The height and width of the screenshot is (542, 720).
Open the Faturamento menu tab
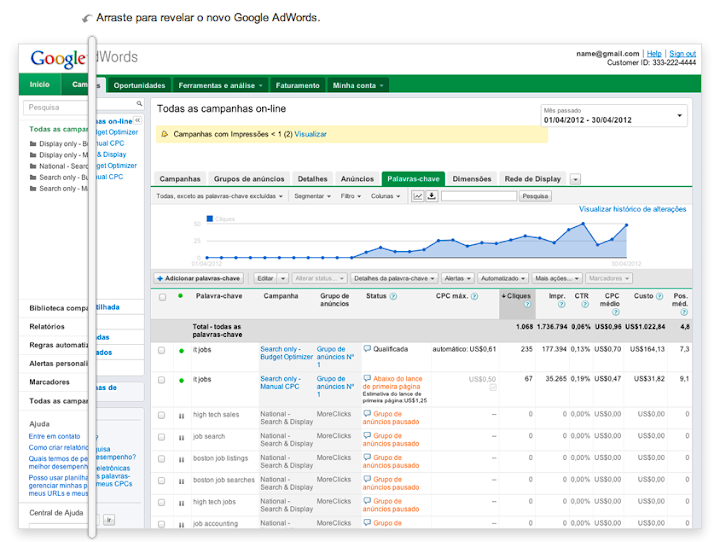click(298, 85)
